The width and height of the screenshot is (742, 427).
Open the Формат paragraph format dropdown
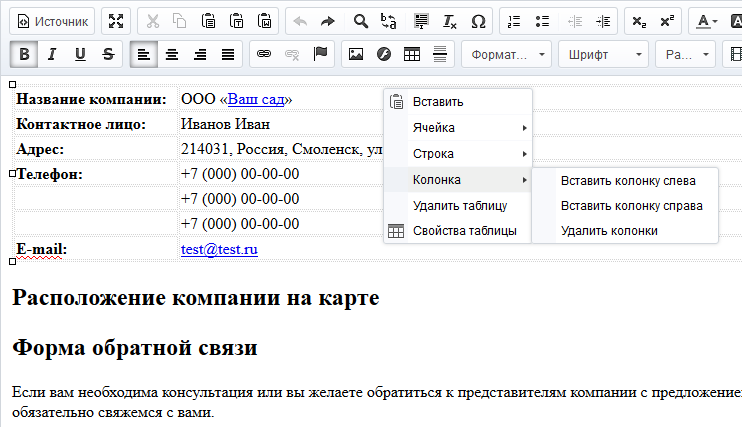pos(507,54)
